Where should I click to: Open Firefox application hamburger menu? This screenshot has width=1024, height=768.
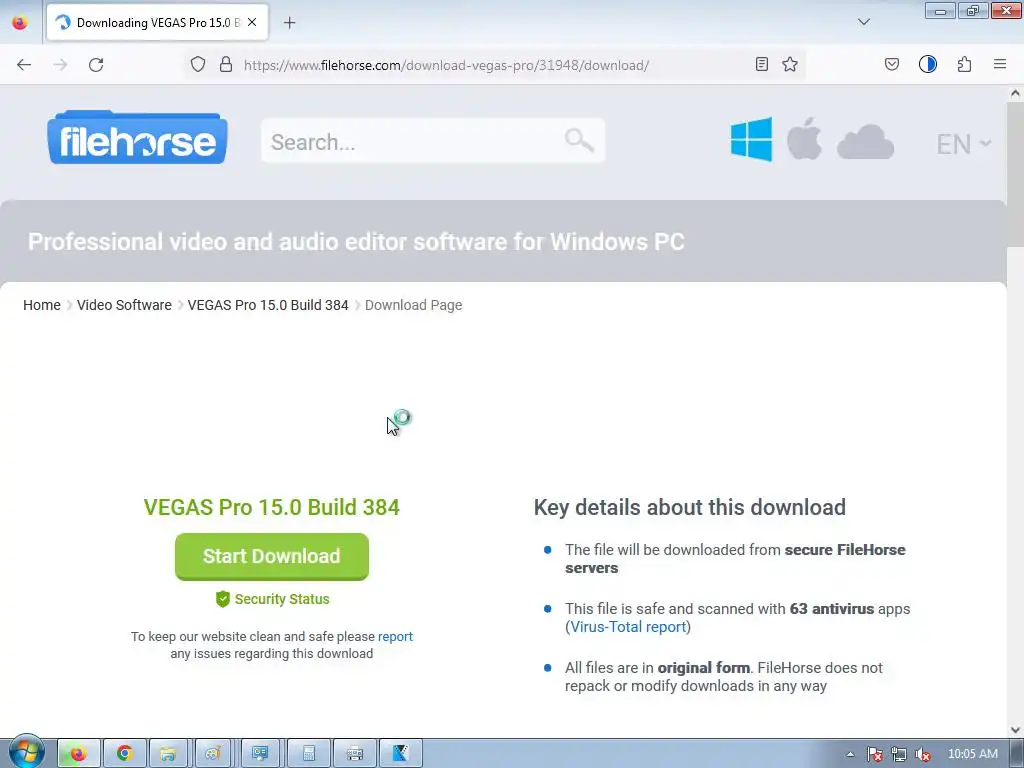coord(1000,64)
